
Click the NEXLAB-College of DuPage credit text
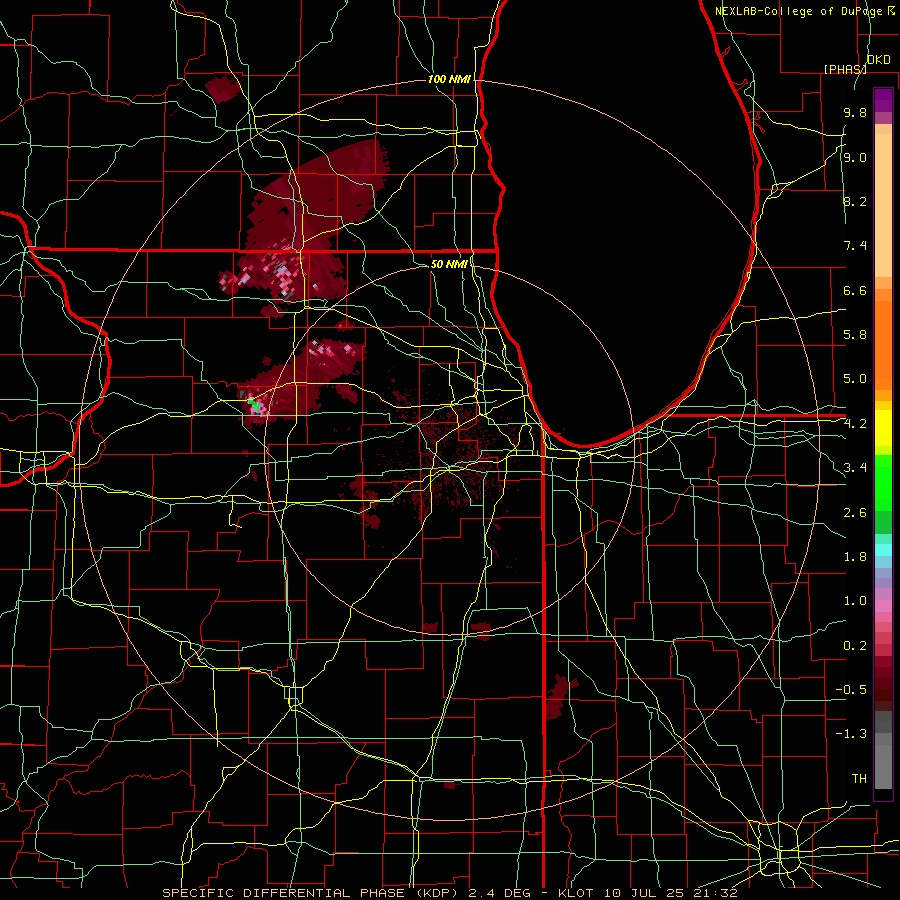798,11
